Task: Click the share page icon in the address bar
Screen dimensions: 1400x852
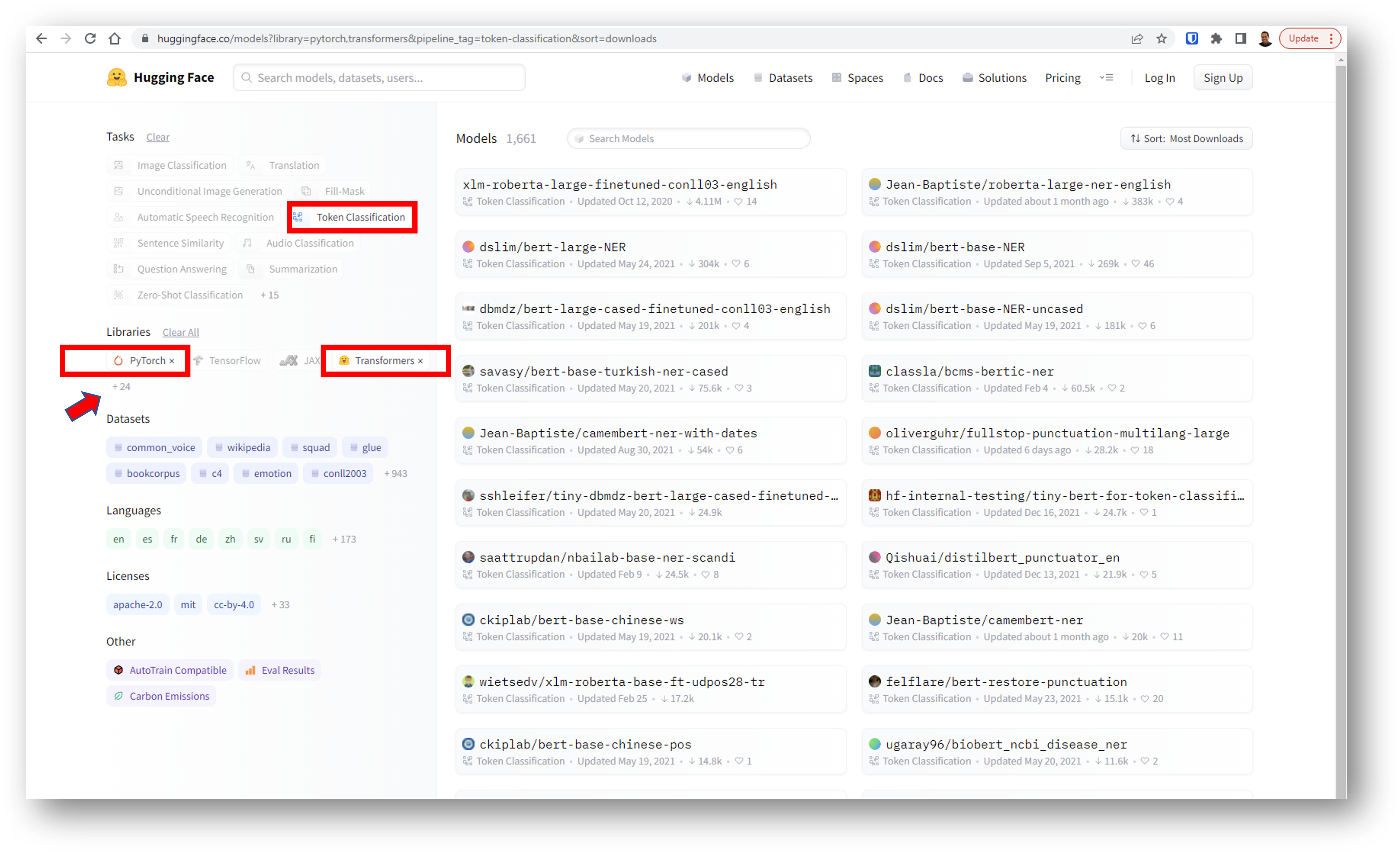Action: click(1137, 39)
